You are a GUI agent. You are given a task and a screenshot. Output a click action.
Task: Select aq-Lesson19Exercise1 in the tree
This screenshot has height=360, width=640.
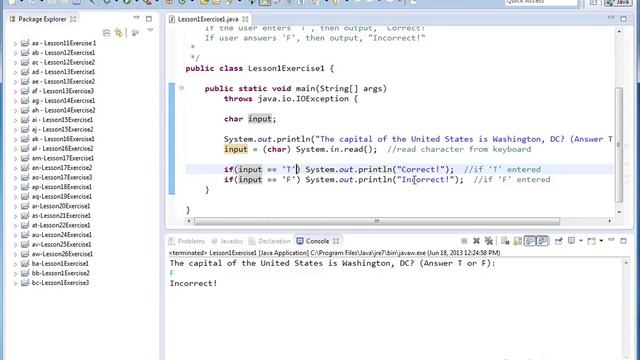[x=62, y=196]
